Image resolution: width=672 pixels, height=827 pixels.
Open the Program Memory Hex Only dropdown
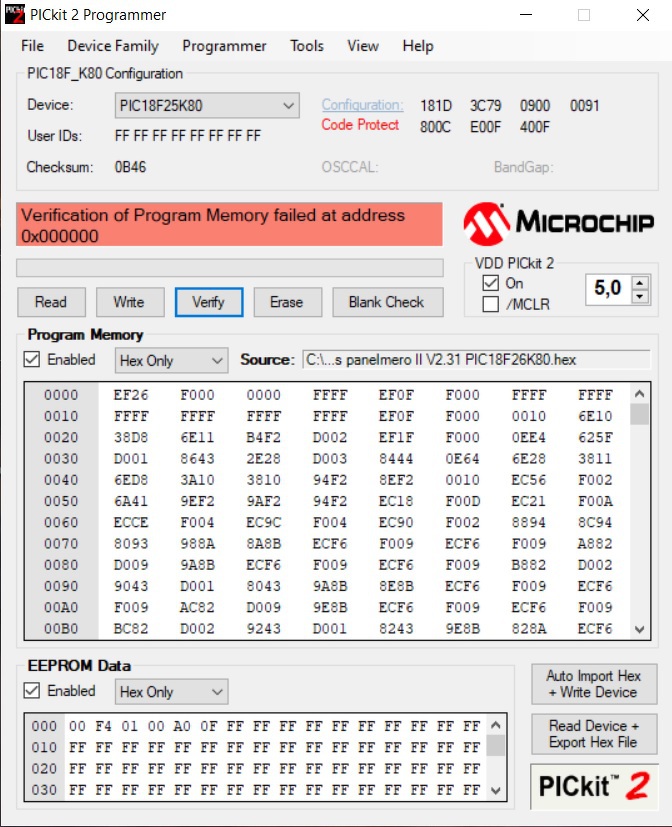tap(171, 361)
